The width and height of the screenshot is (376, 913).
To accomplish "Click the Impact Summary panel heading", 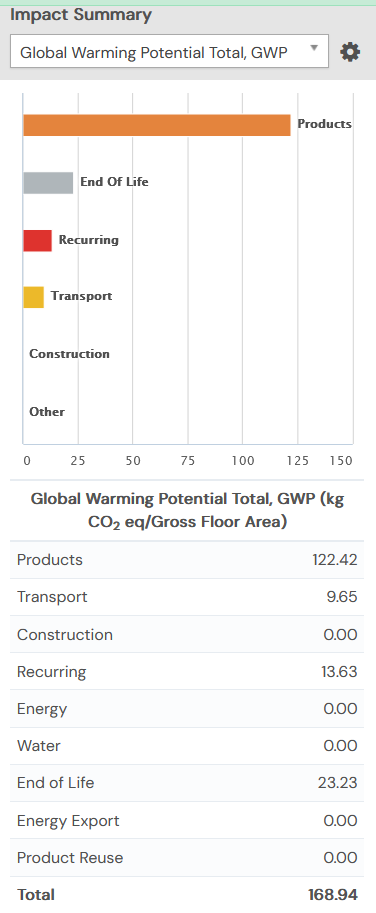I will [81, 15].
